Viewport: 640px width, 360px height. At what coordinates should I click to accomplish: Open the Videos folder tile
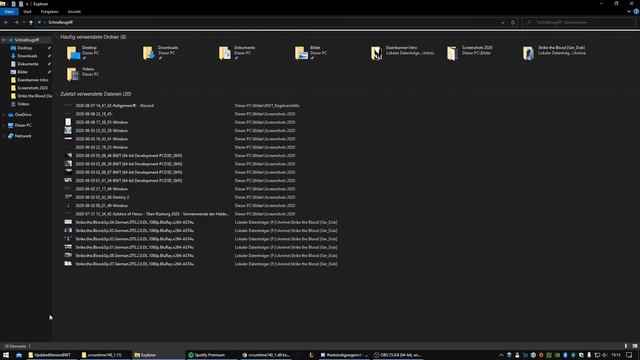[83, 74]
